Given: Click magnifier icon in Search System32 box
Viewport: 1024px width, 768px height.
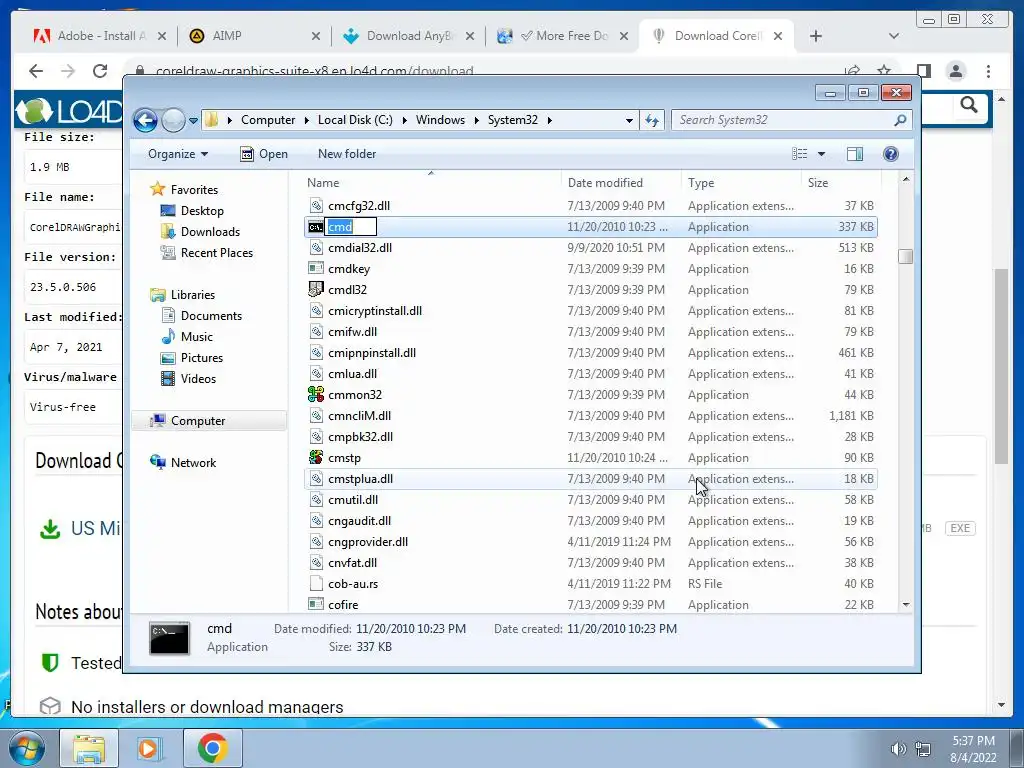Looking at the screenshot, I should (x=900, y=120).
